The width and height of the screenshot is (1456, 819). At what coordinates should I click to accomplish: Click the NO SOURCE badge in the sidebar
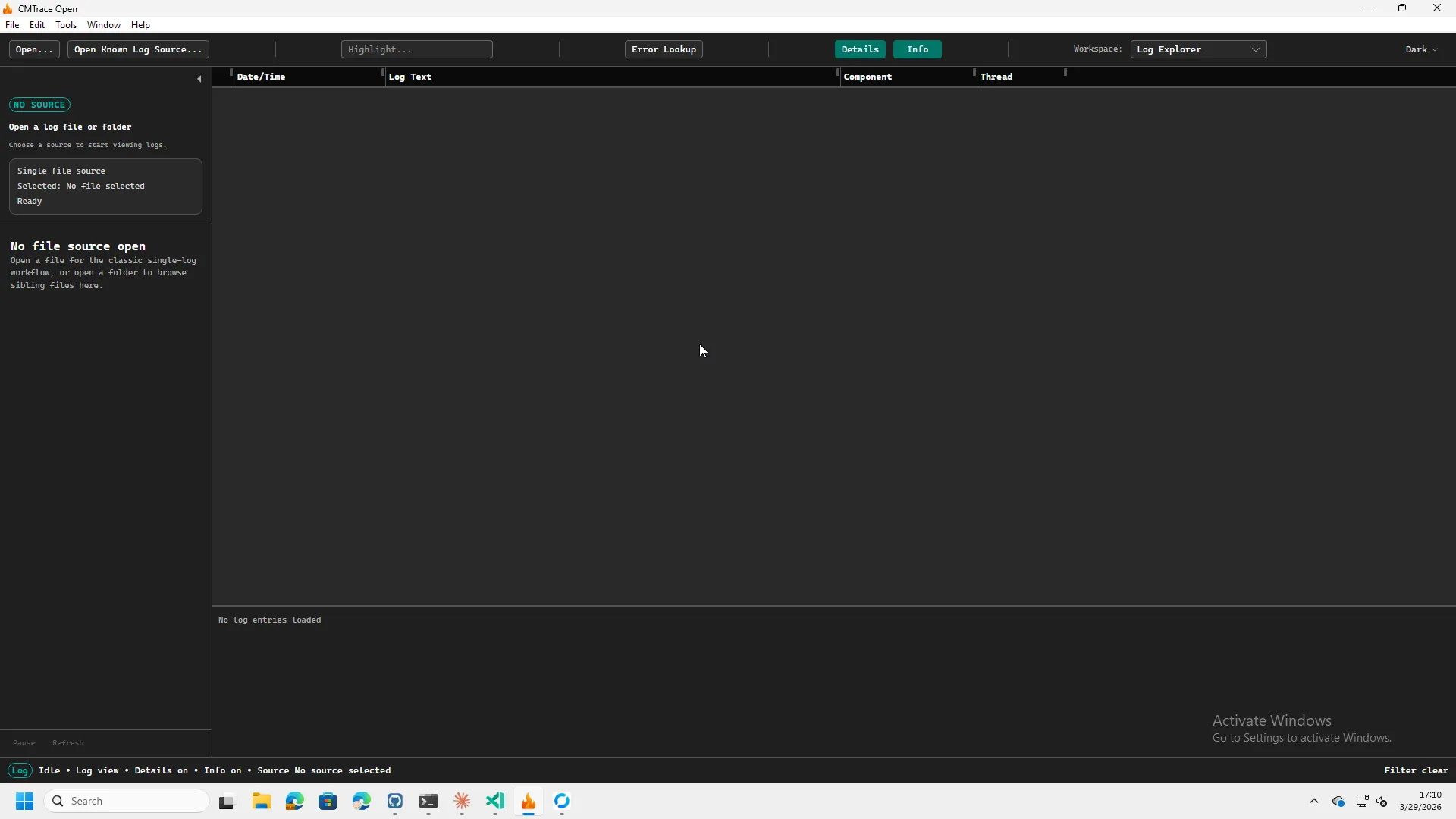pyautogui.click(x=39, y=105)
